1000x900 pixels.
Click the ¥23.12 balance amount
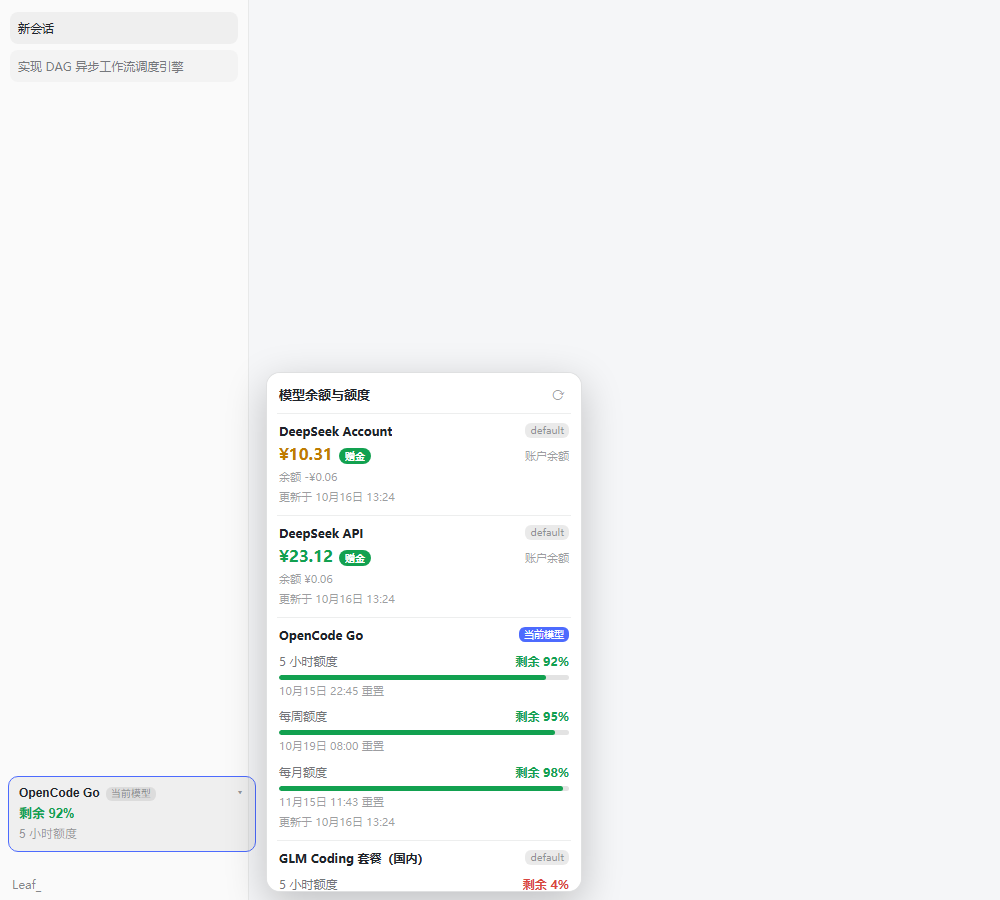305,556
